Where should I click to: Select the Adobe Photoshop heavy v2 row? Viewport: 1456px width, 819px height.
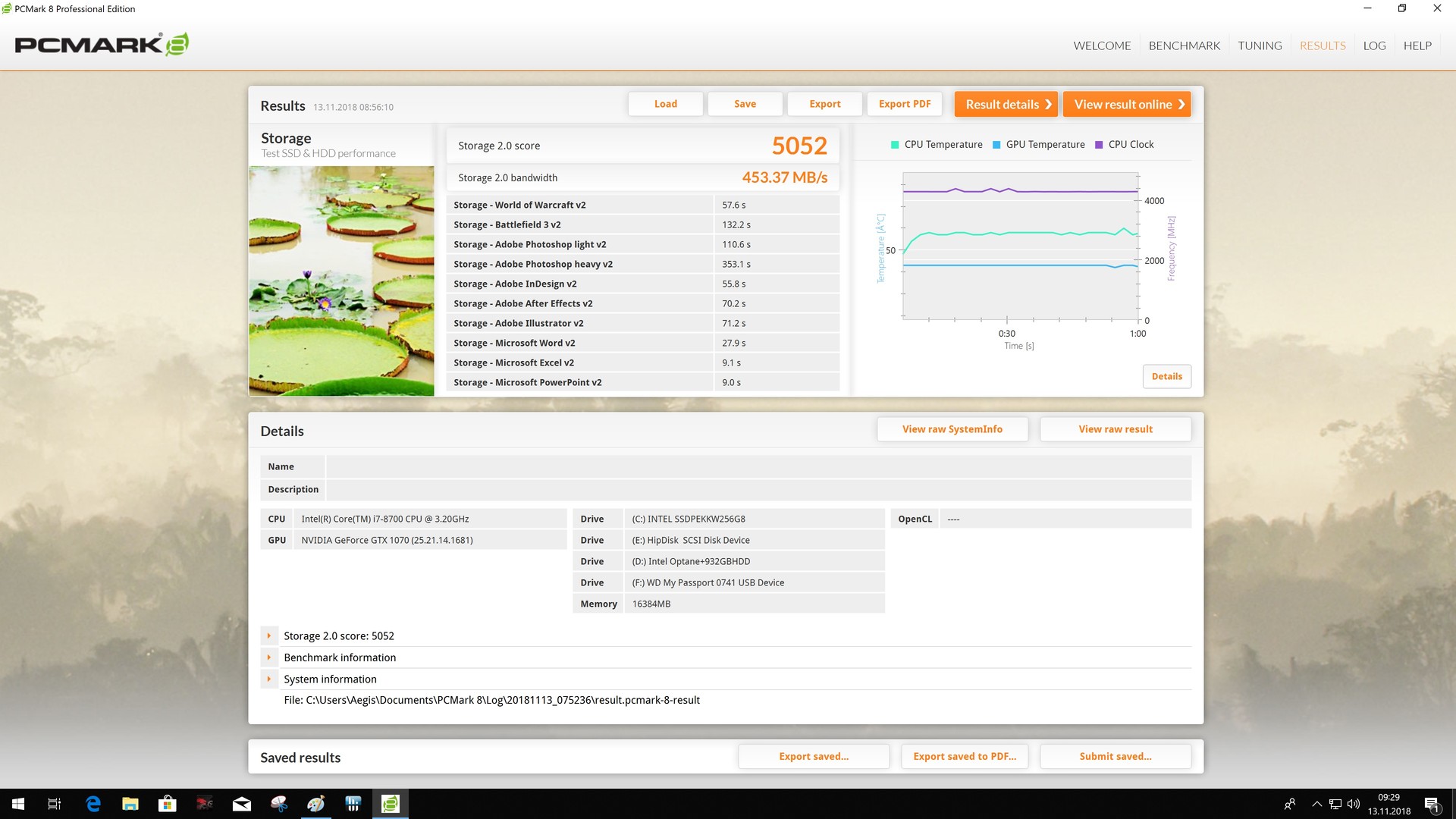tap(643, 264)
